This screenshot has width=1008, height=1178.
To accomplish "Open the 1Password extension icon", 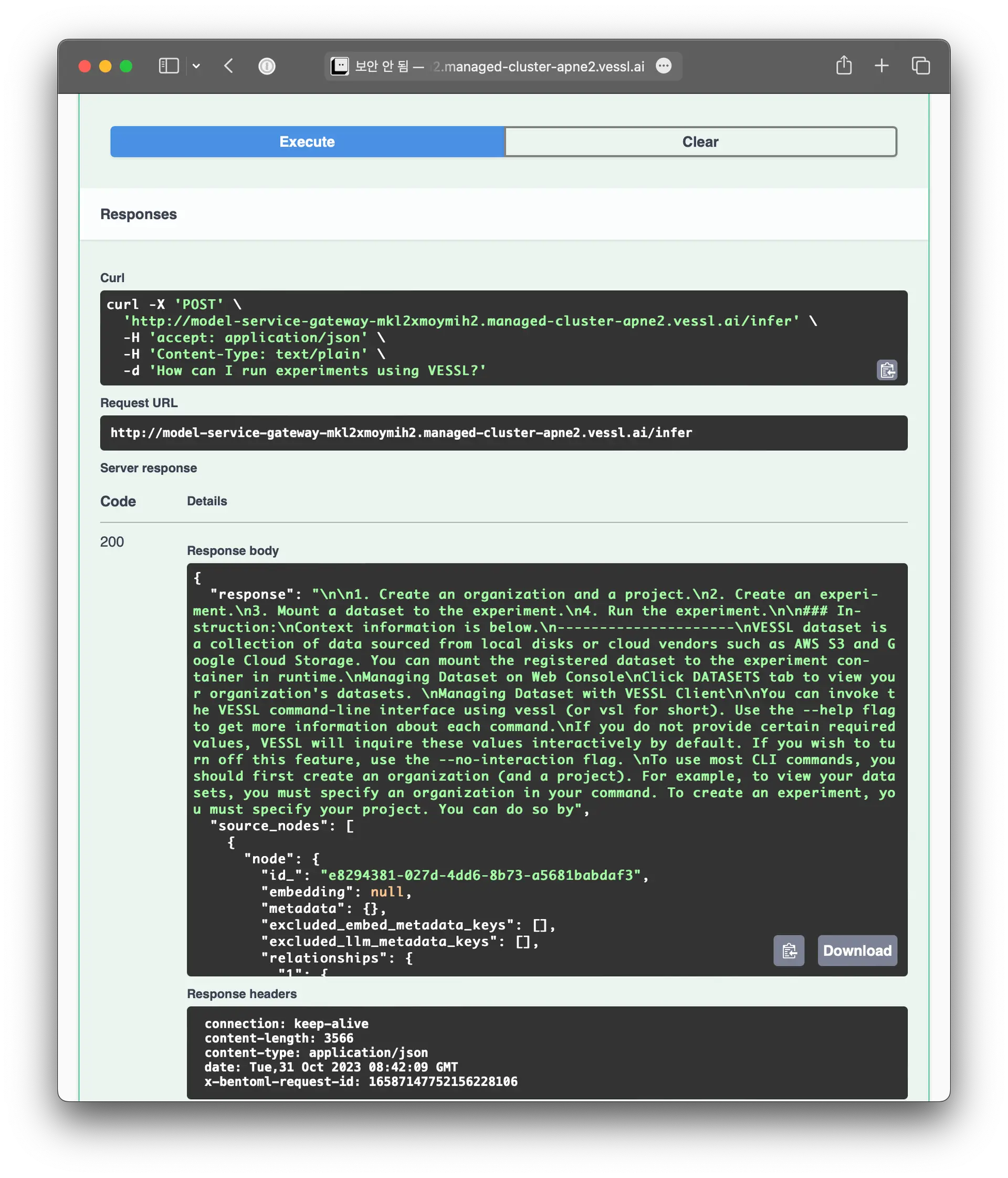I will pos(267,66).
